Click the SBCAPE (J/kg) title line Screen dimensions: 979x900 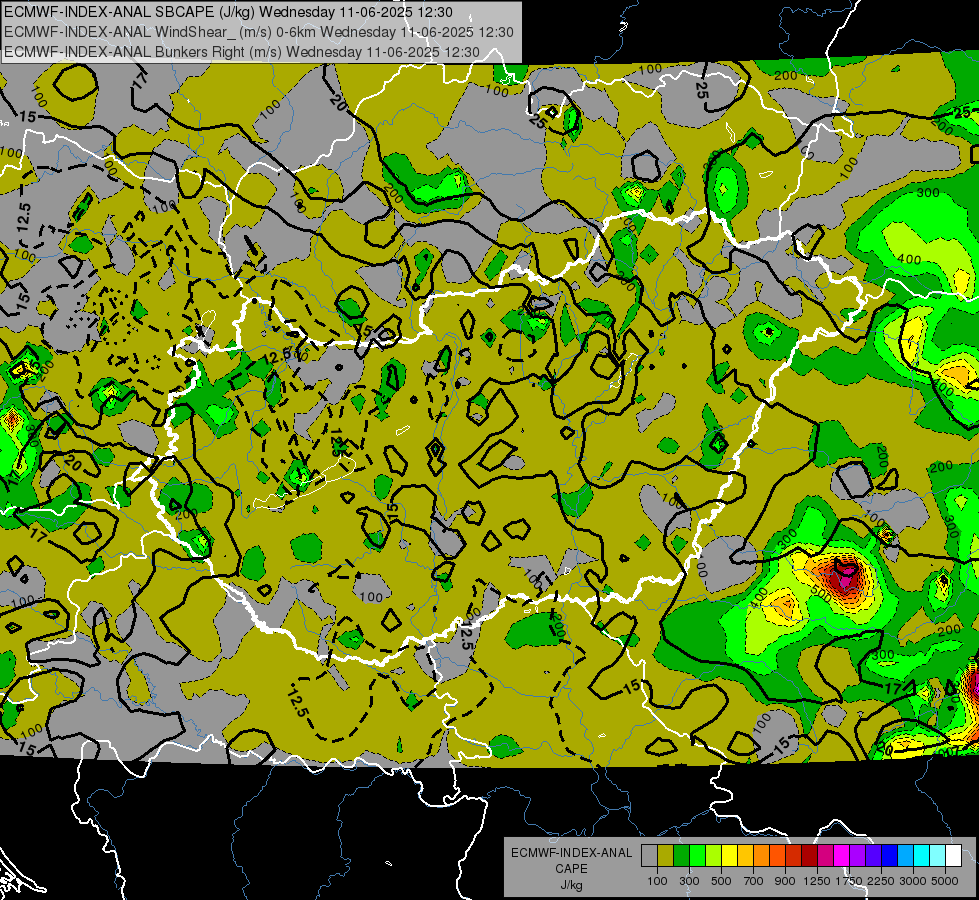click(x=229, y=12)
